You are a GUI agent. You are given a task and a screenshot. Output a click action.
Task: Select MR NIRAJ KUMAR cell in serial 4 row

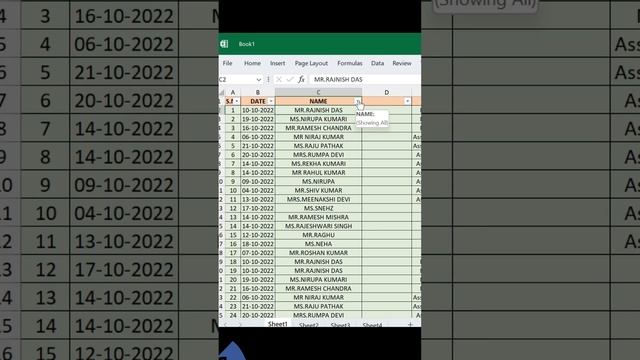[x=318, y=137]
